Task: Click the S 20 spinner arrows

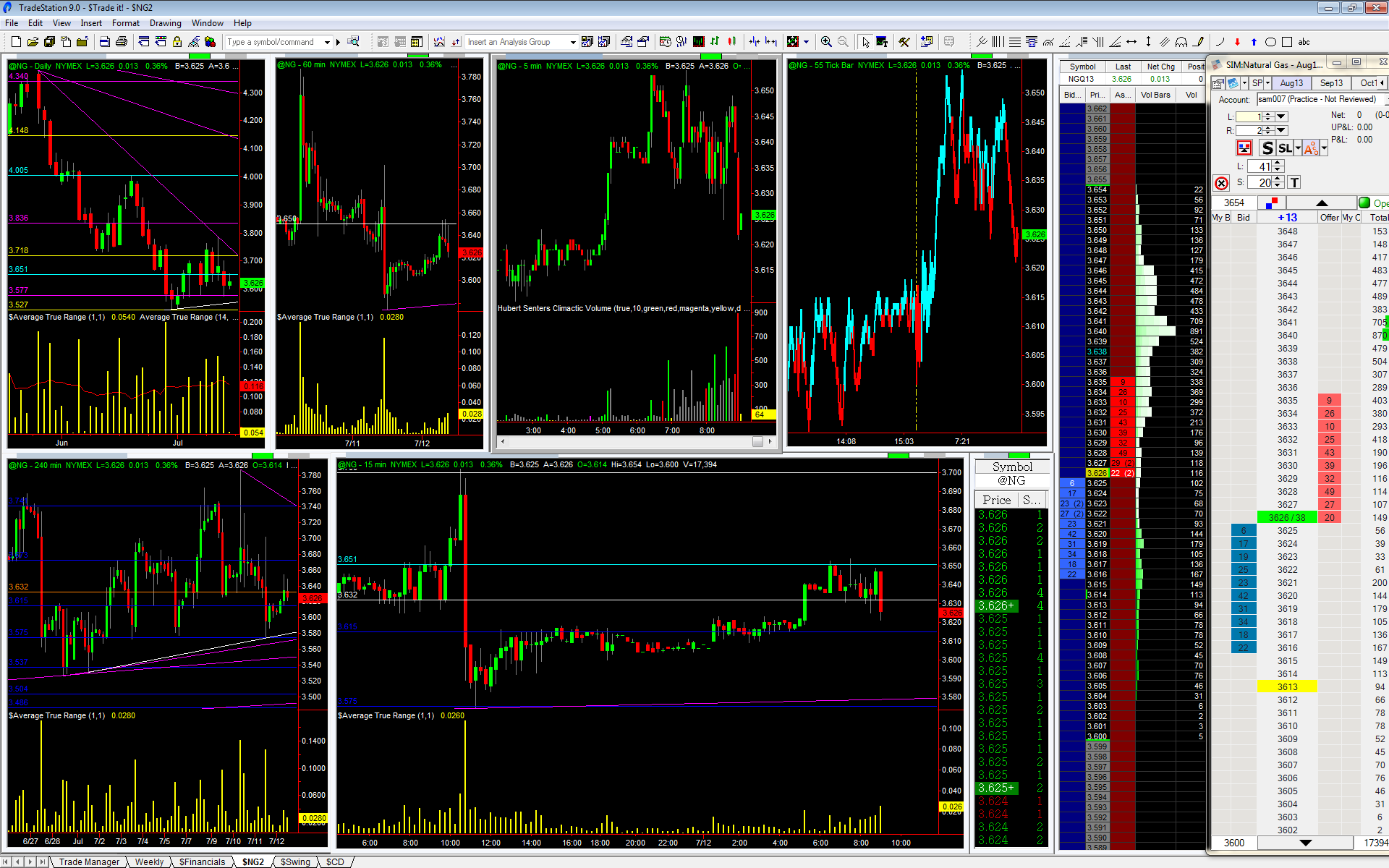Action: pos(1278,182)
